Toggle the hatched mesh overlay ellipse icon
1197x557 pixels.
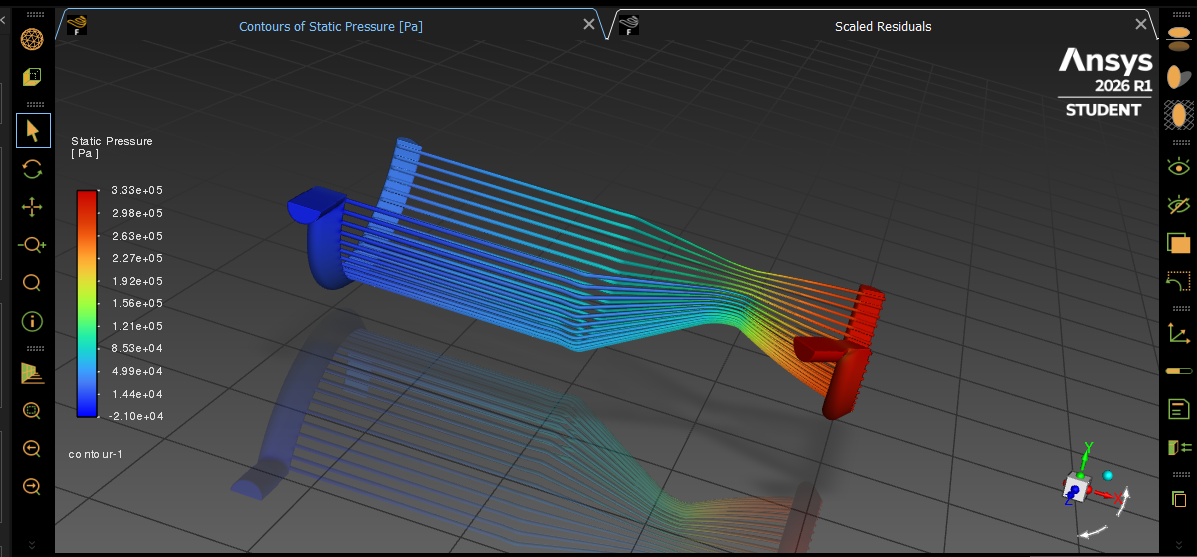[1179, 114]
